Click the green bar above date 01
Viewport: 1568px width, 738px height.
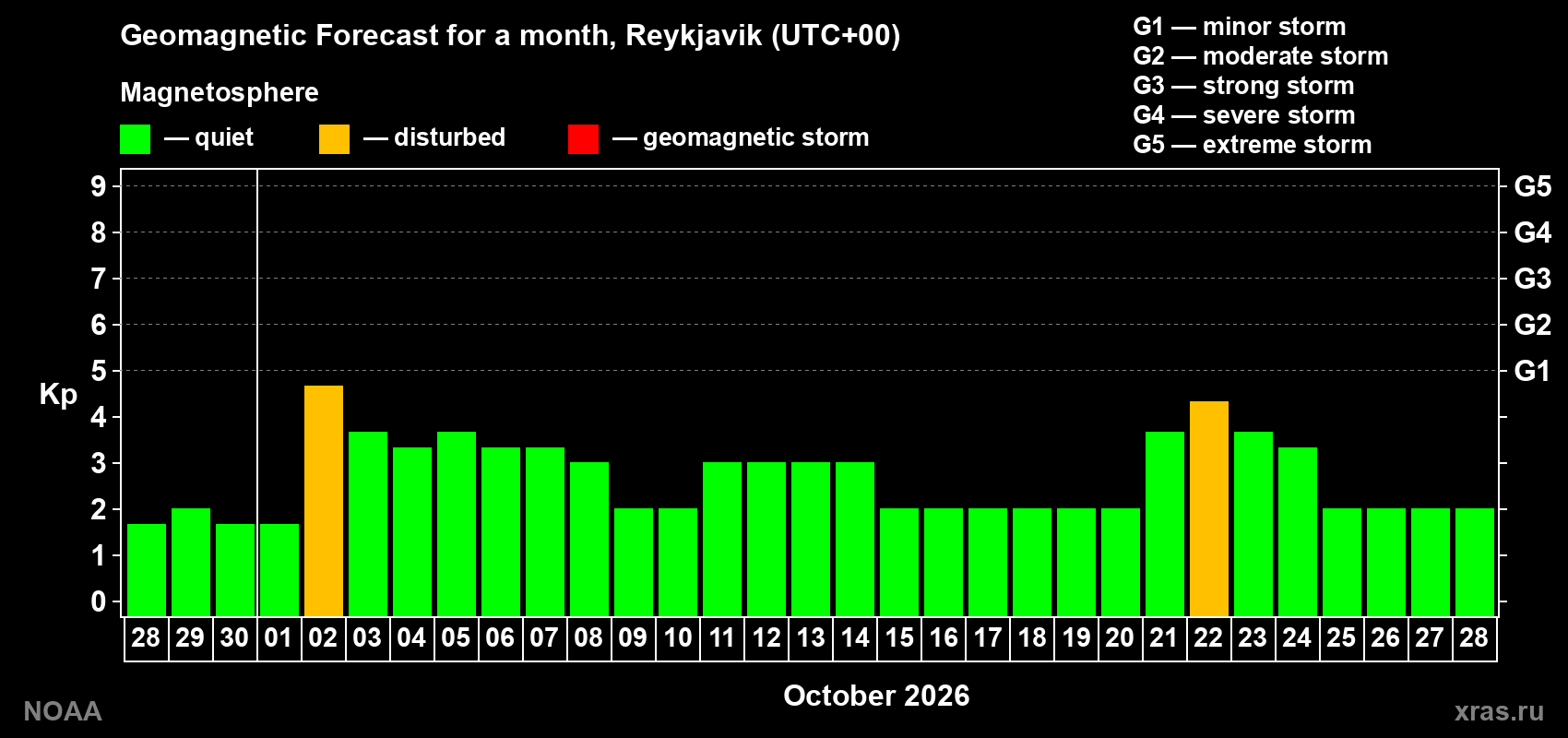point(279,570)
